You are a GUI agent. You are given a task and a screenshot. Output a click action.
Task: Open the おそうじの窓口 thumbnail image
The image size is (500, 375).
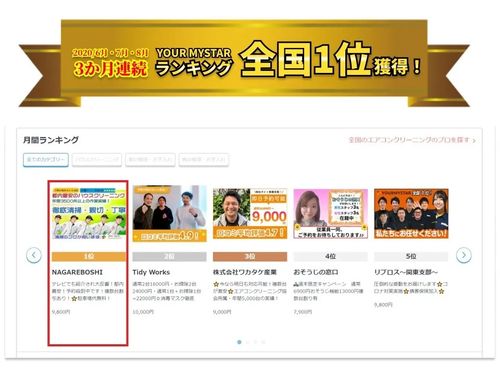coord(331,214)
